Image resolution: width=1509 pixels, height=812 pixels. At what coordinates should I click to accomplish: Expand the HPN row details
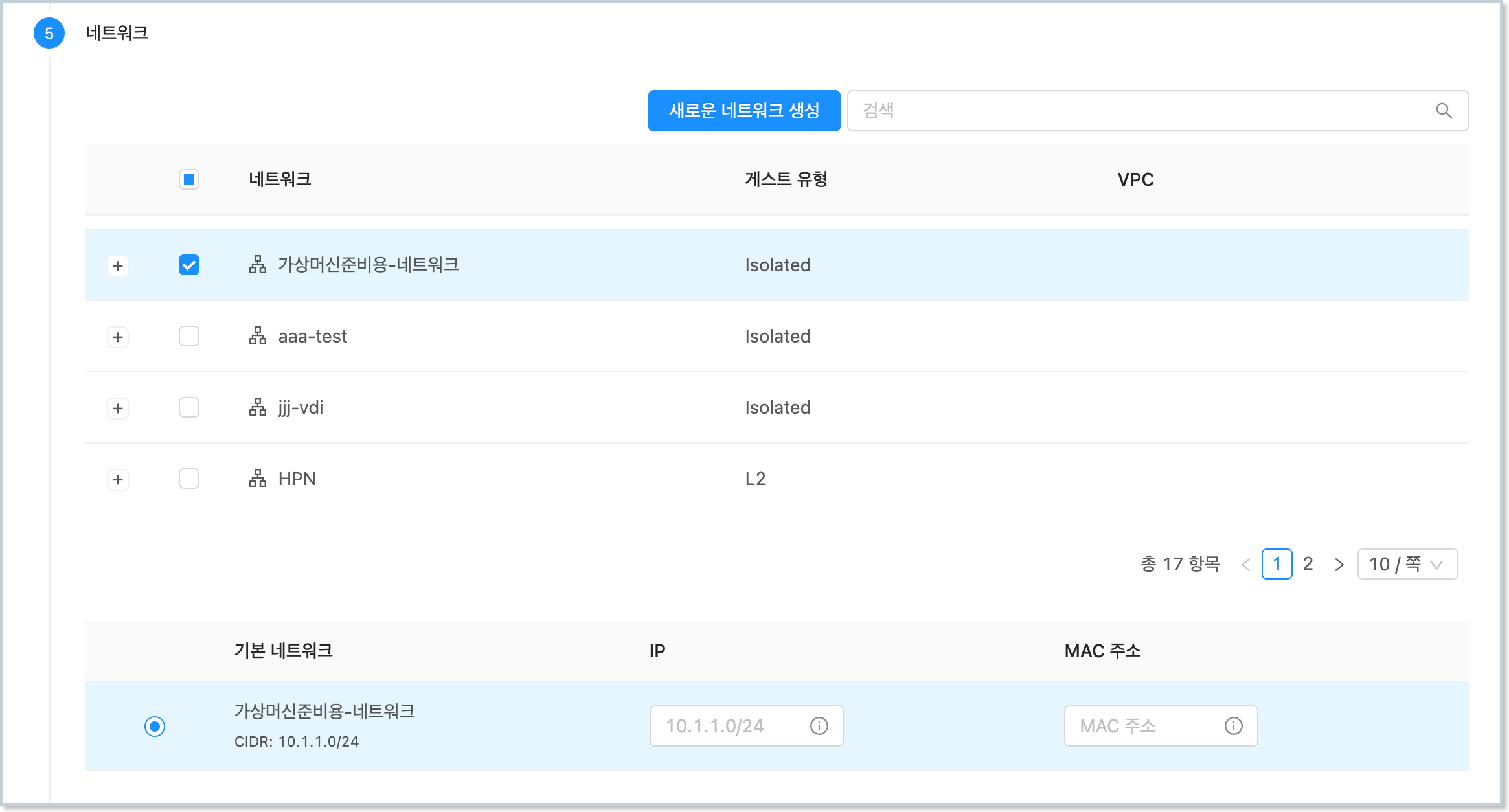click(x=118, y=480)
